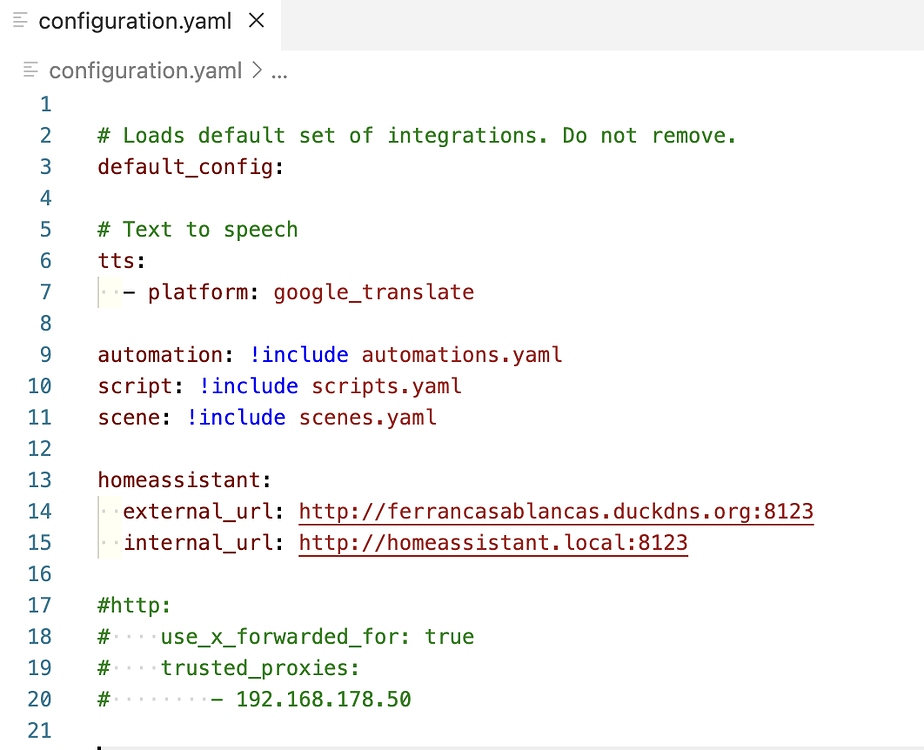Close the configuration.yaml tab
The width and height of the screenshot is (924, 750).
pyautogui.click(x=256, y=20)
